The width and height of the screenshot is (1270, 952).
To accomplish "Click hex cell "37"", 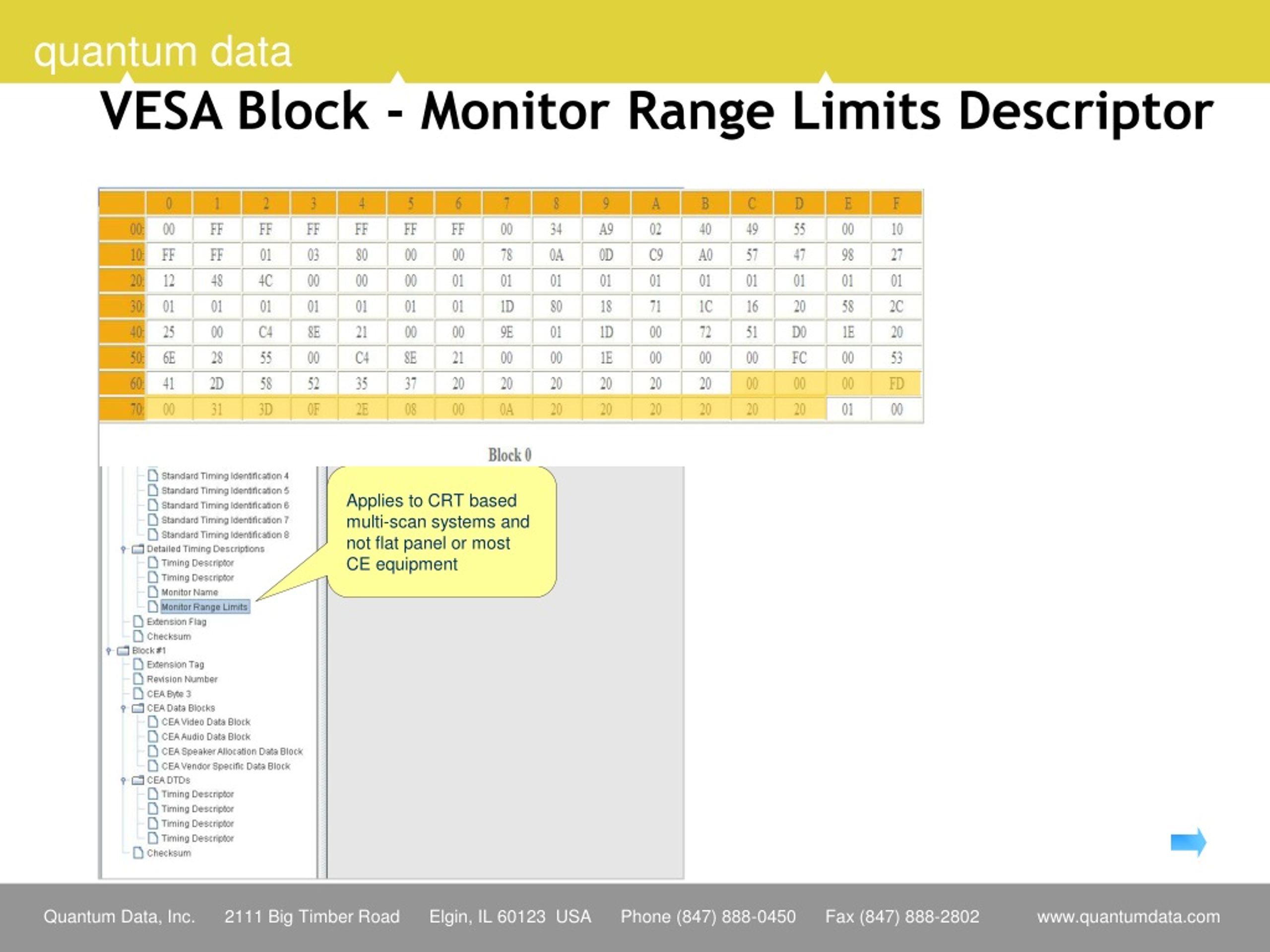I will point(410,384).
